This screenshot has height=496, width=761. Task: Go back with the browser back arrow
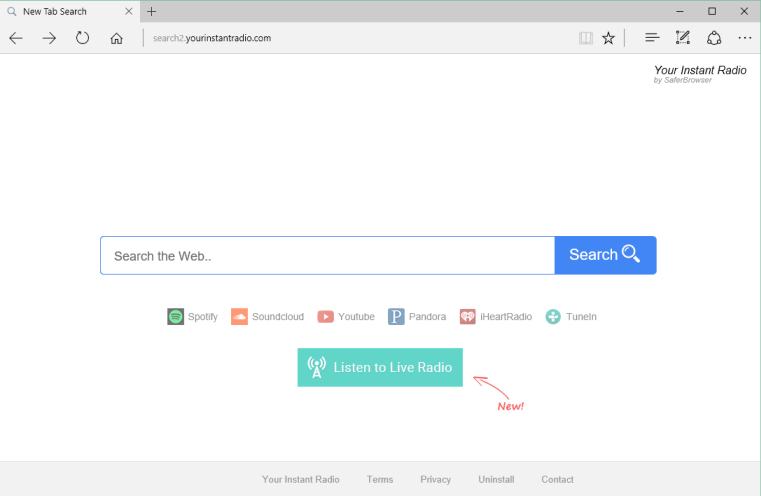16,38
